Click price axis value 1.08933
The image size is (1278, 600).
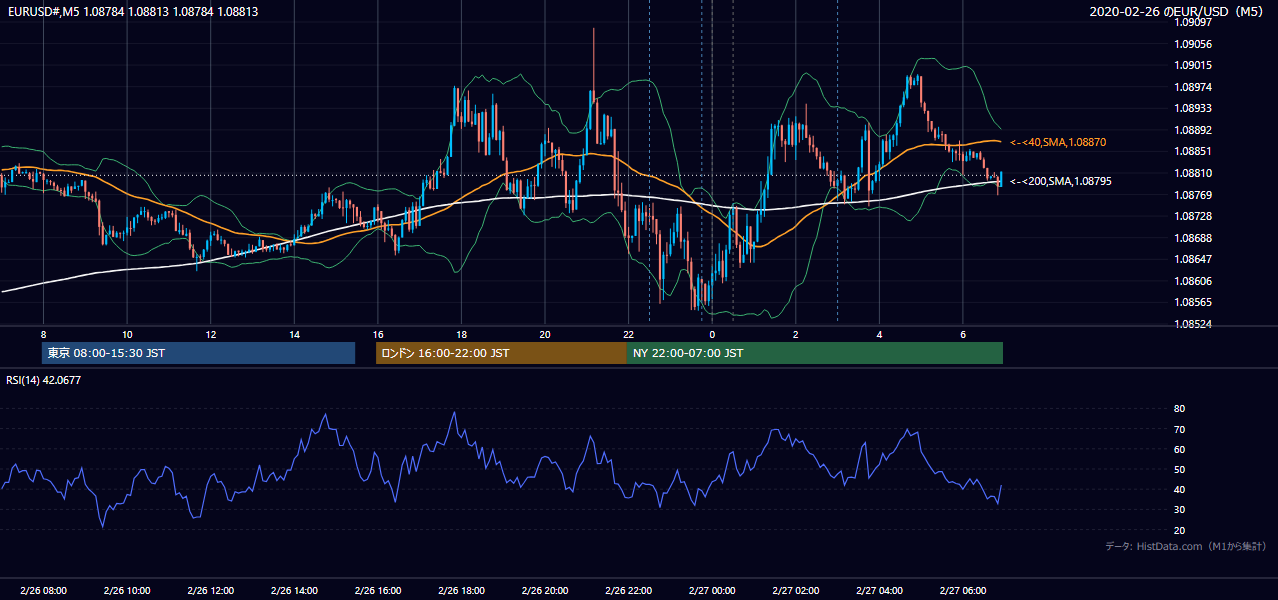point(1194,108)
